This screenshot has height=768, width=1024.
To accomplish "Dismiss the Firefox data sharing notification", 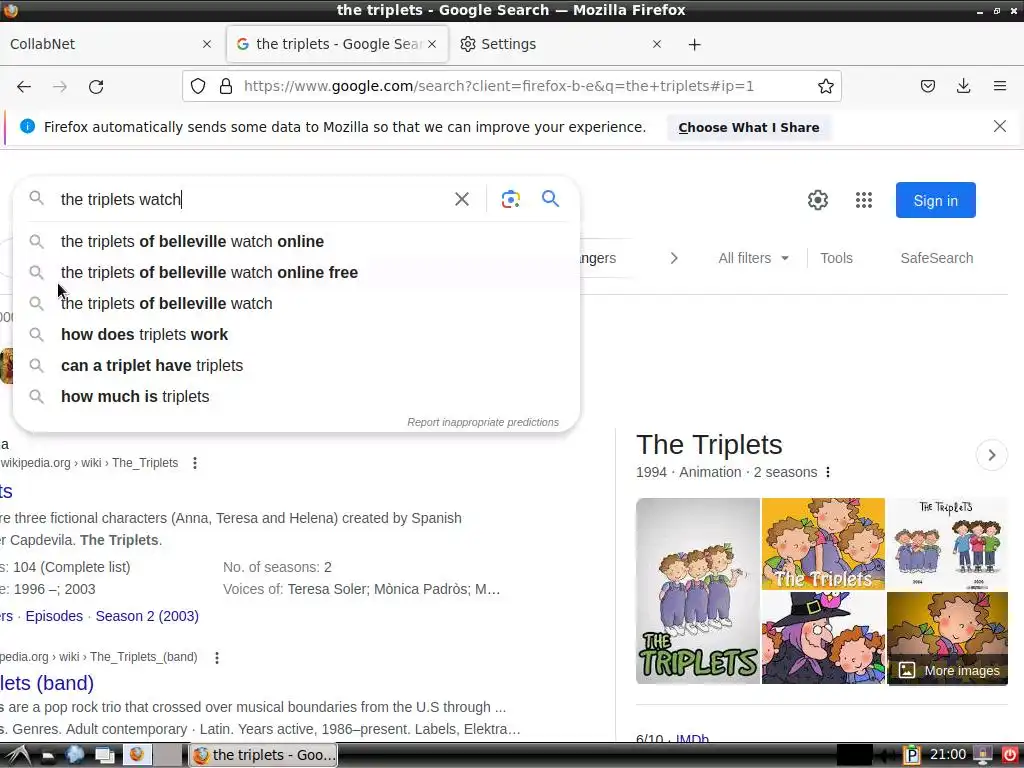I will click(1000, 126).
